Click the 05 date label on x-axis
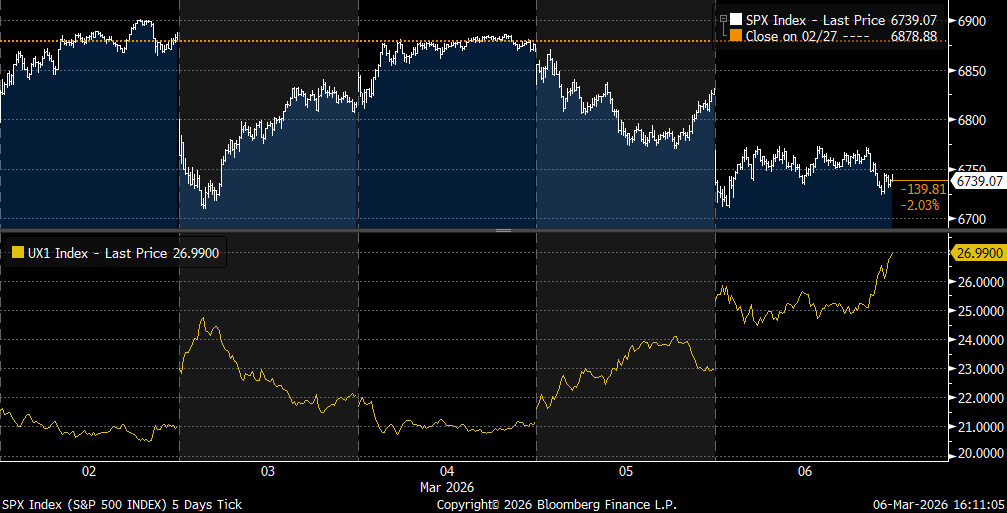 626,472
